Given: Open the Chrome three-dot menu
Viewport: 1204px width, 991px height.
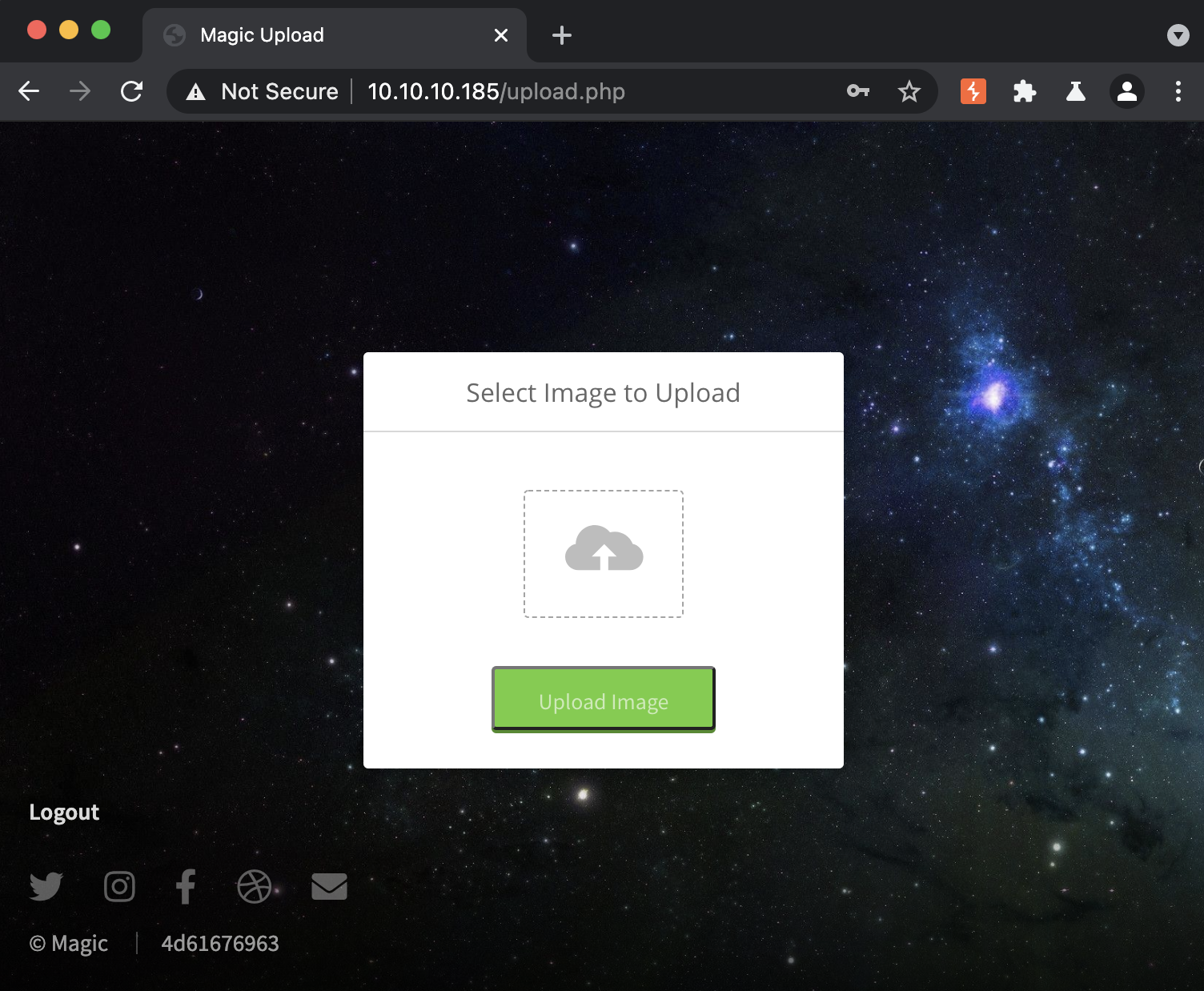Looking at the screenshot, I should pyautogui.click(x=1178, y=92).
